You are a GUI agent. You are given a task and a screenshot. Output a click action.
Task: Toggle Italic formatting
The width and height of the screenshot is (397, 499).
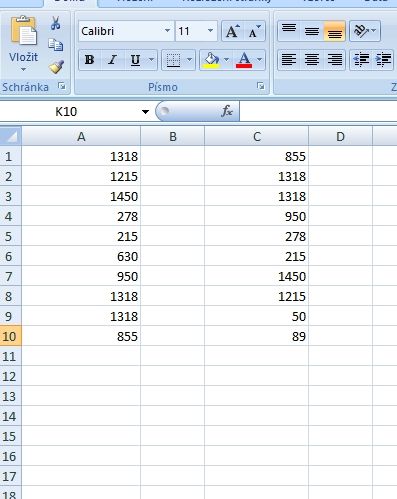[x=112, y=60]
